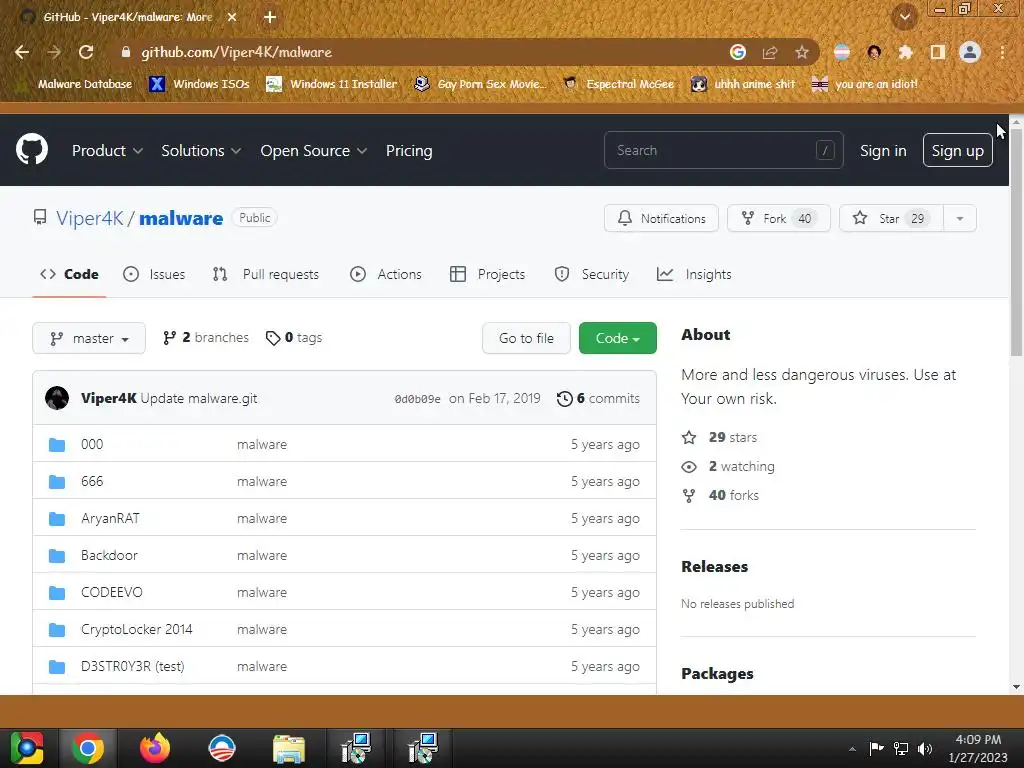
Task: Click the page vertical scrollbar thumb
Action: [1016, 242]
